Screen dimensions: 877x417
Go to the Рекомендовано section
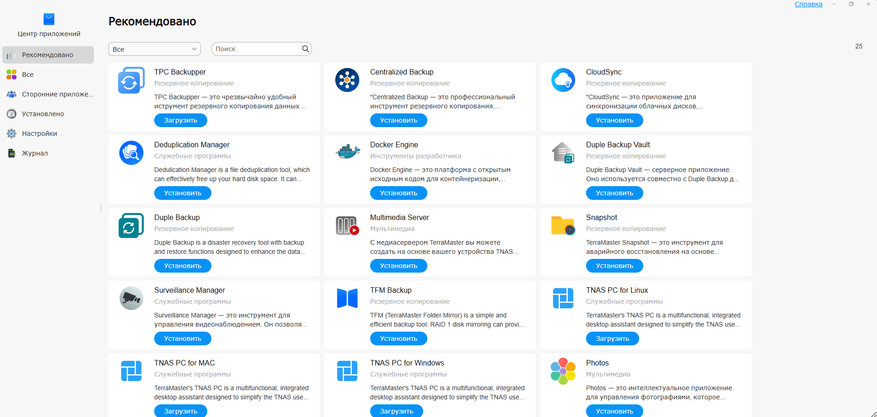(x=48, y=55)
